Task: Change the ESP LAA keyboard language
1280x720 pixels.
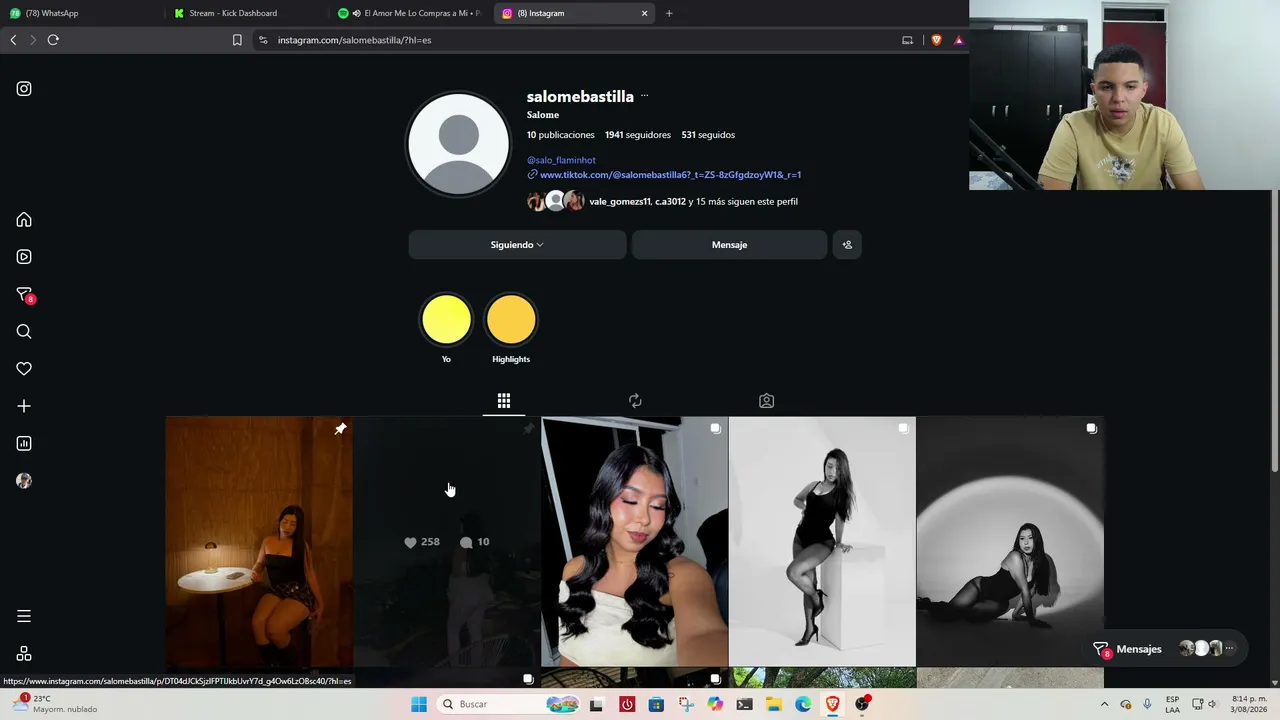Action: click(1172, 704)
